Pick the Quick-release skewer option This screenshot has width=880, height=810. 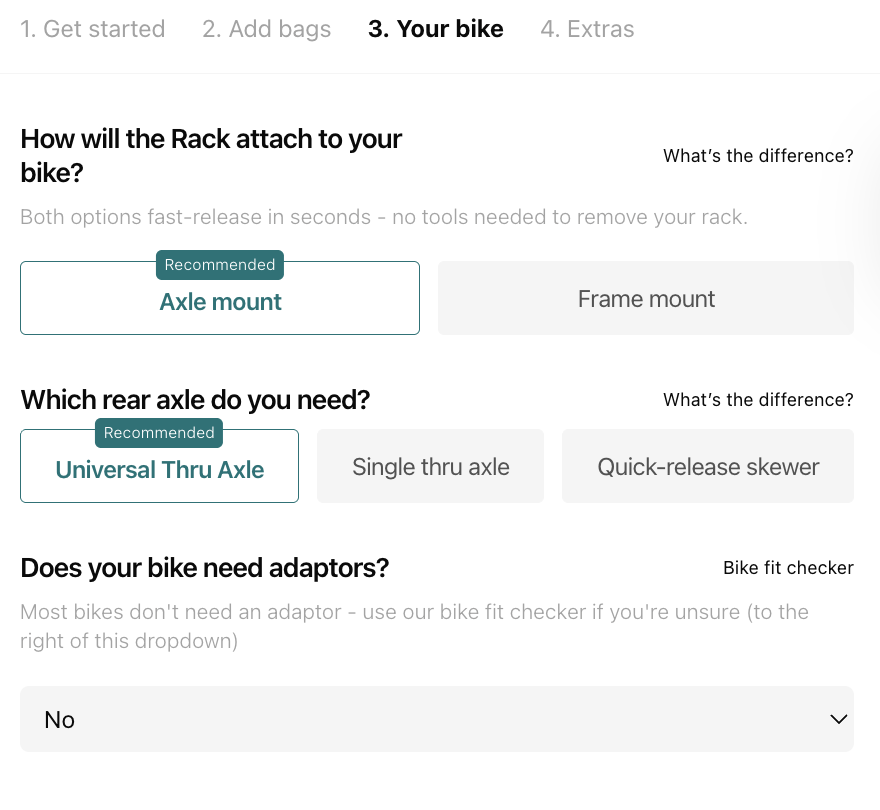(708, 466)
